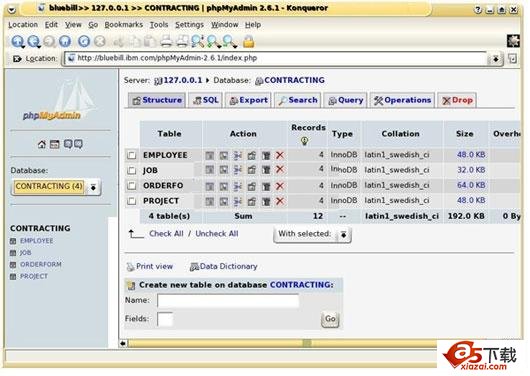Click the red drop icon for EMPLOYEE table
This screenshot has height=376, width=530.
pos(280,155)
